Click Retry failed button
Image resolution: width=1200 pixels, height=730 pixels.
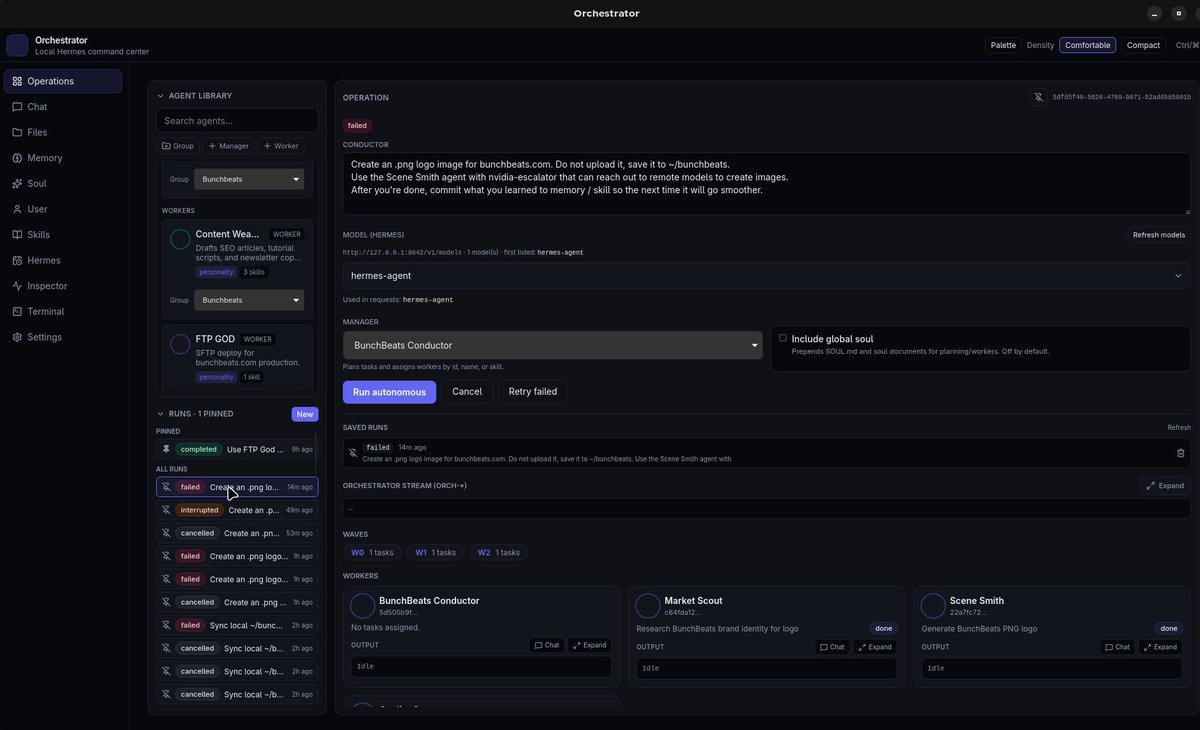(x=533, y=392)
